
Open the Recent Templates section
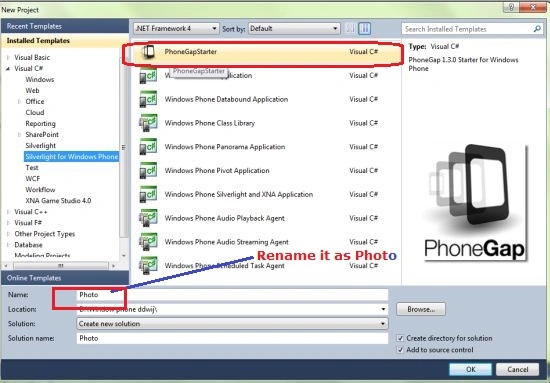point(65,26)
